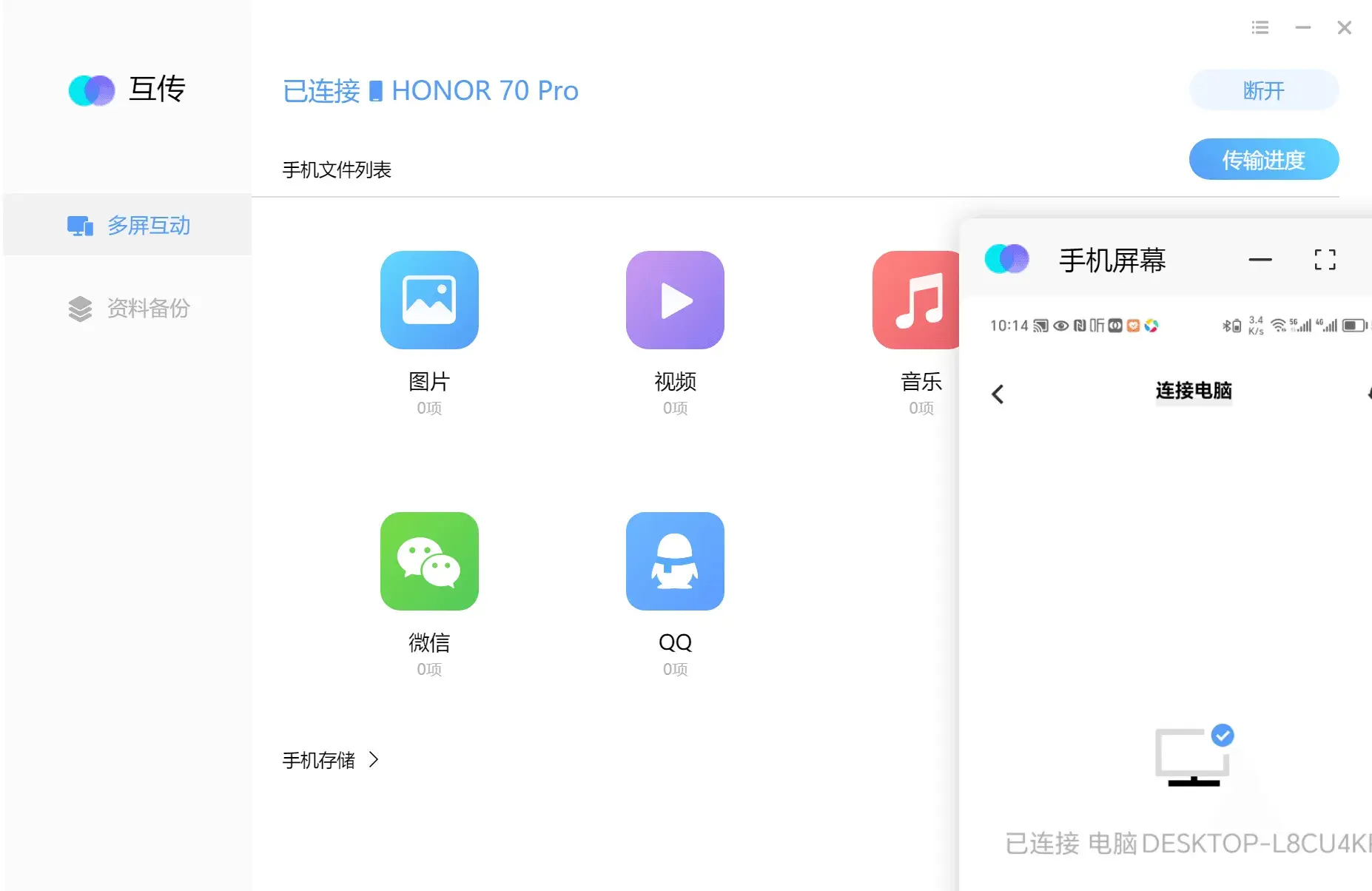Open the QQ files icon
Screen dimensions: 1372x891
click(x=675, y=561)
